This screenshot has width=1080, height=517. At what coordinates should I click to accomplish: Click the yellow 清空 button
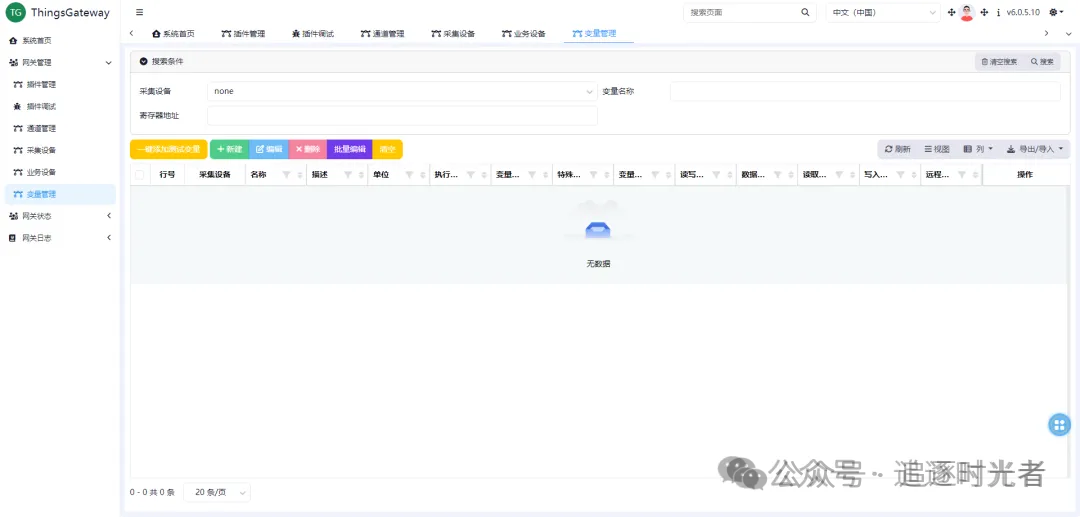(388, 149)
